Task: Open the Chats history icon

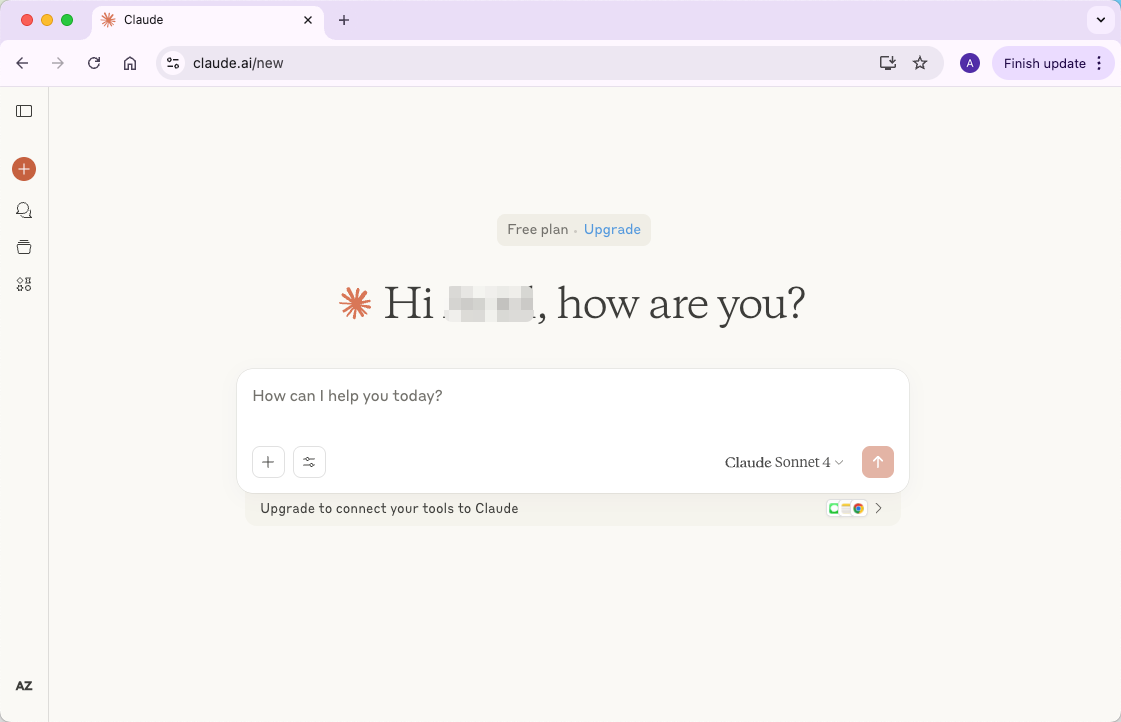Action: pos(24,210)
